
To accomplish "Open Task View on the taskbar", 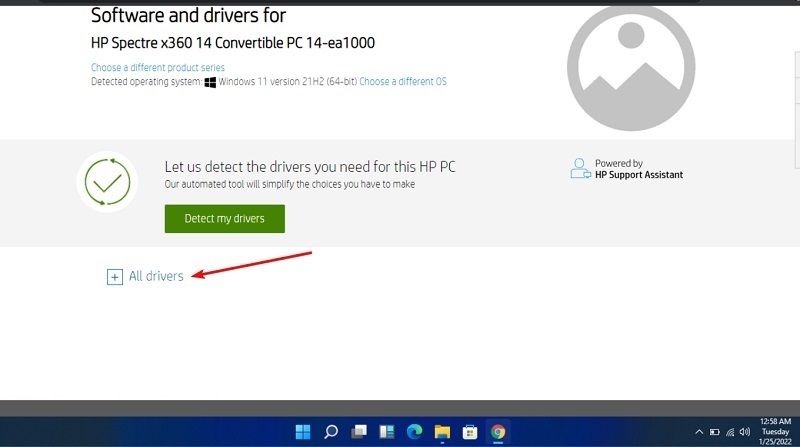I will coord(359,432).
